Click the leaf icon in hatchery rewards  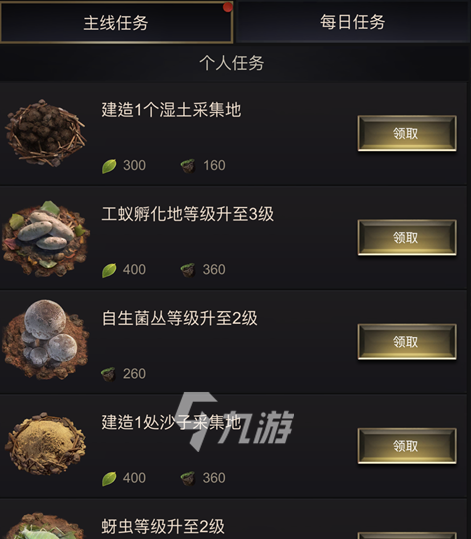tap(109, 270)
